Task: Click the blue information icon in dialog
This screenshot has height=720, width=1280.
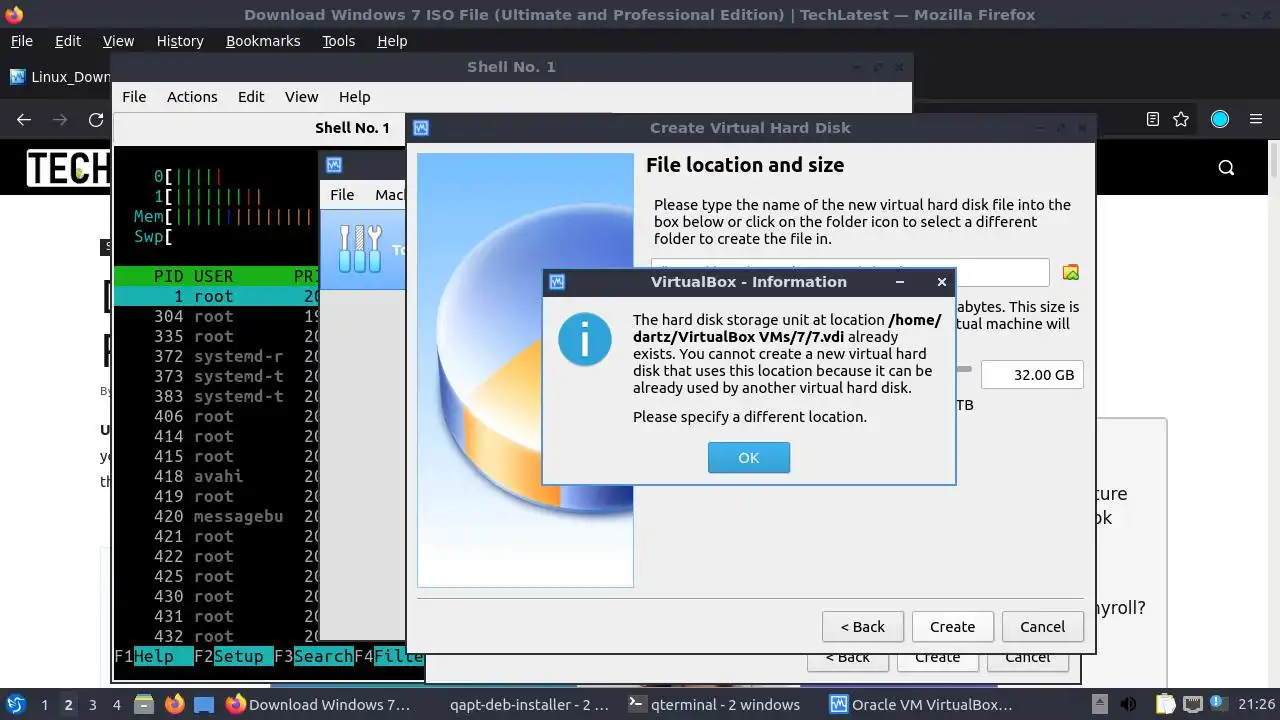Action: point(584,338)
